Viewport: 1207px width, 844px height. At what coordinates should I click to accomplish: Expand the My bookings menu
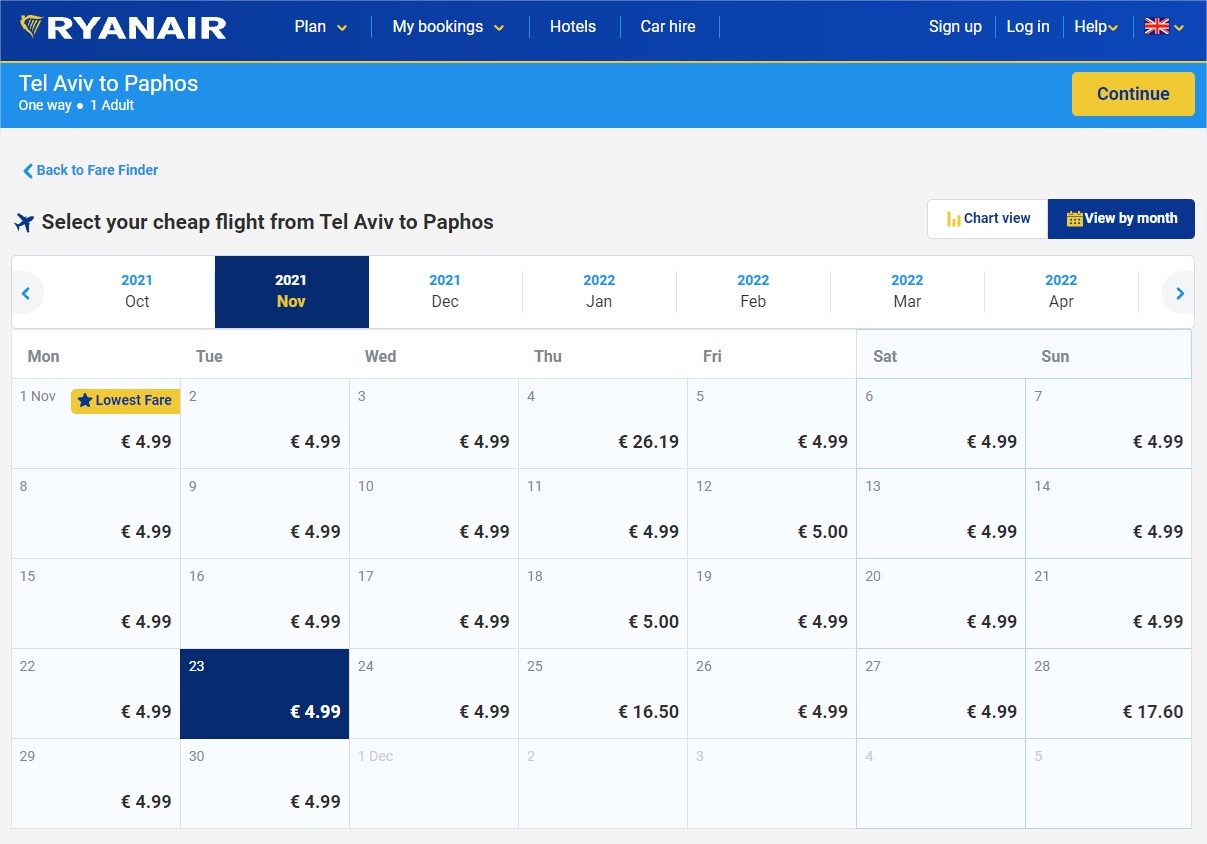(x=448, y=27)
